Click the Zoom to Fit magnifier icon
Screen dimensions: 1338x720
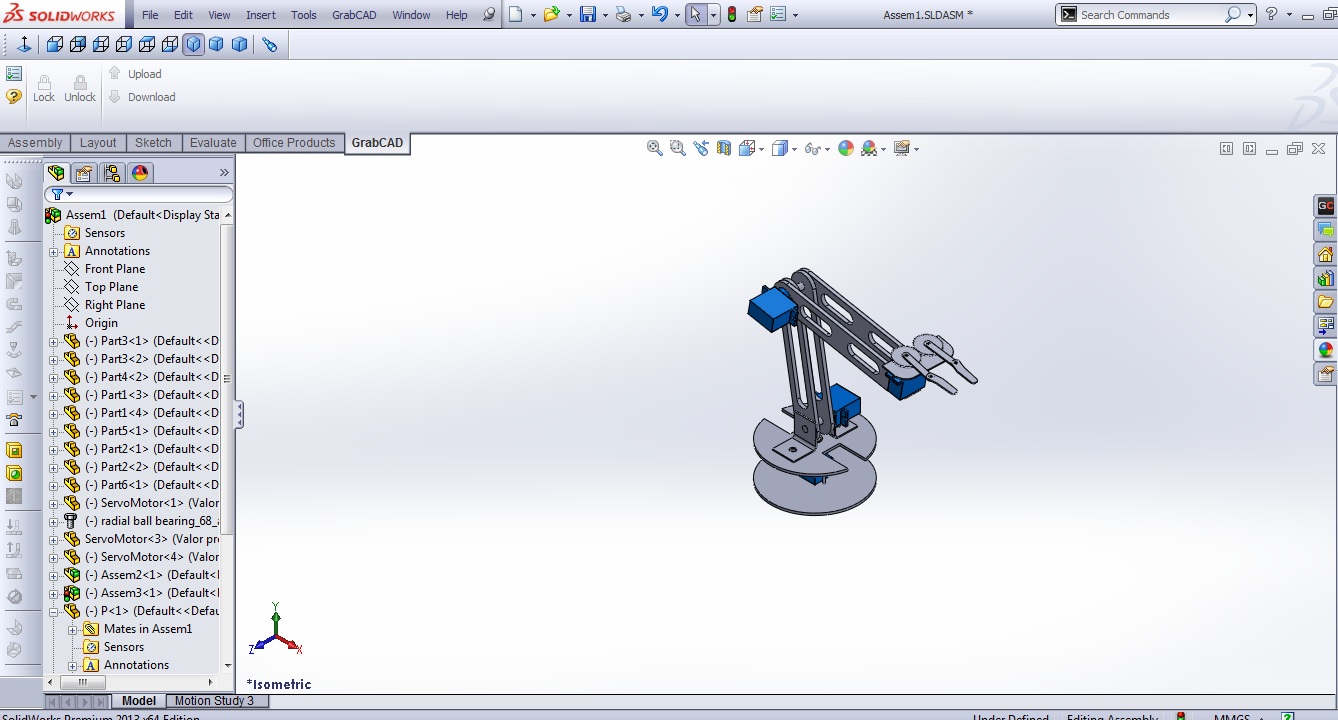coord(655,148)
